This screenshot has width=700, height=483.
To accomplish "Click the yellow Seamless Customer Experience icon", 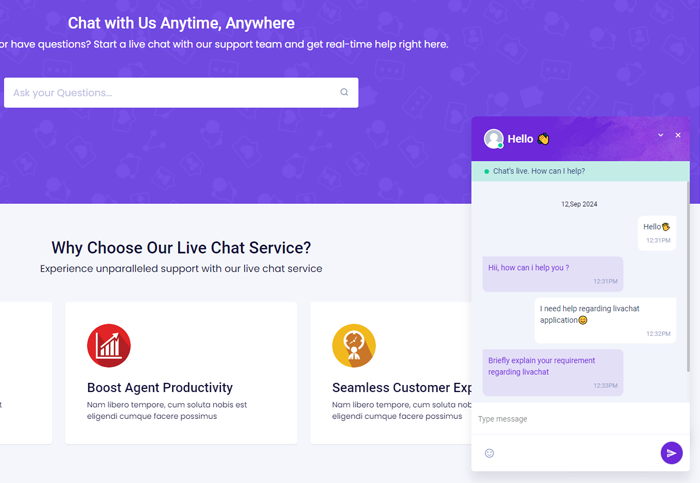I will pyautogui.click(x=354, y=346).
